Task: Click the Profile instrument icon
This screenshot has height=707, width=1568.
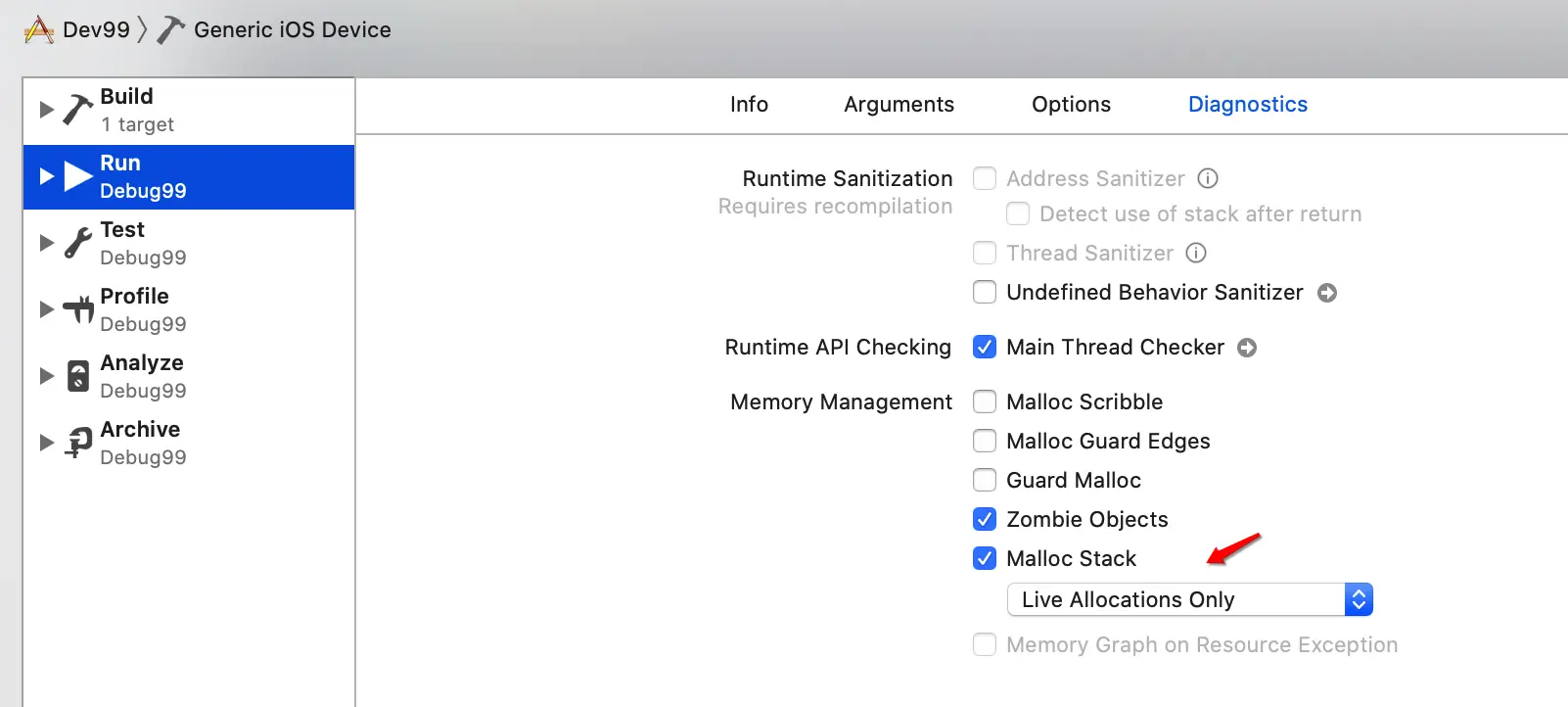Action: 77,309
